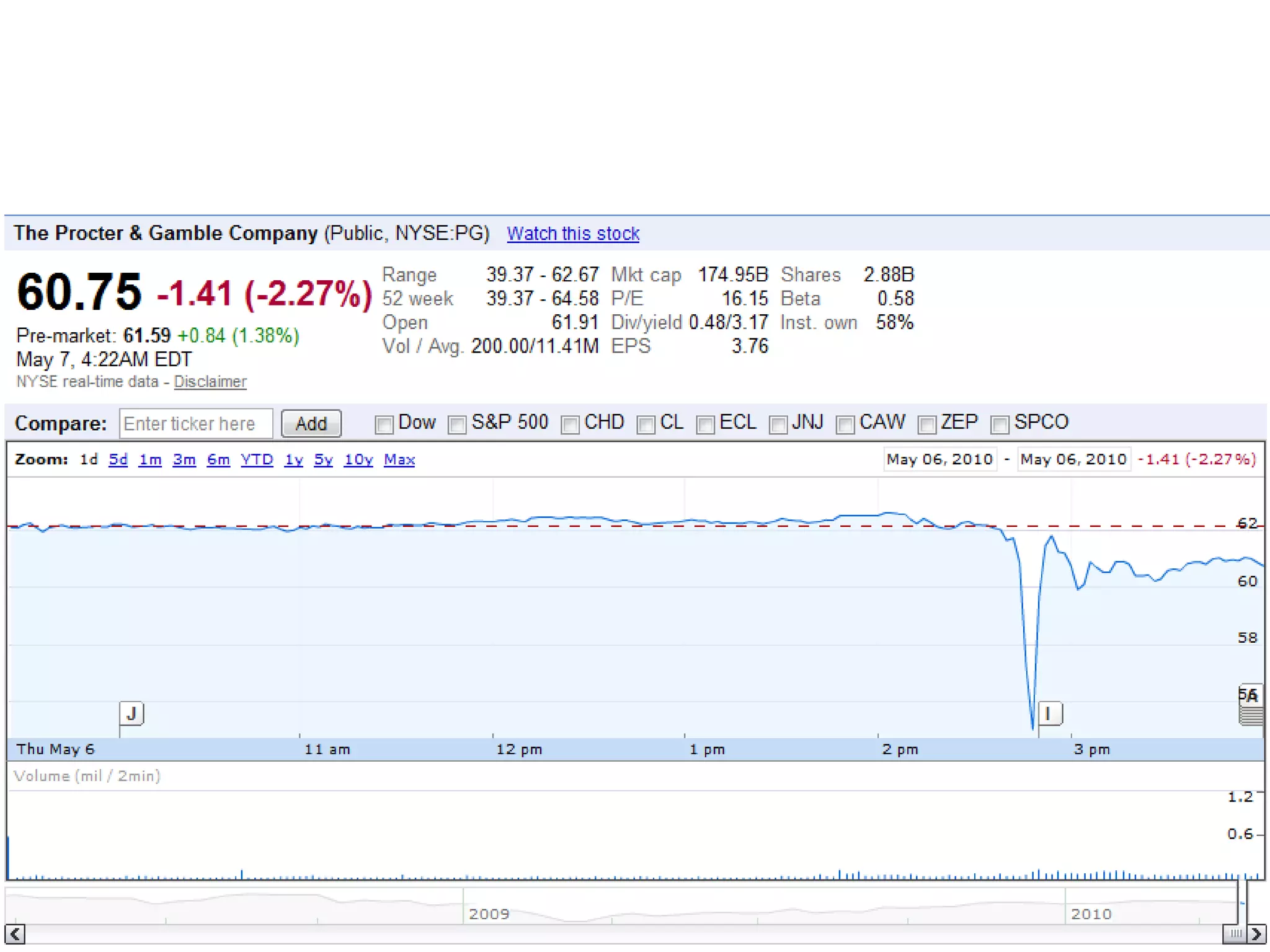This screenshot has width=1270, height=952.
Task: Enable the CL ticker checkbox
Action: pyautogui.click(x=646, y=425)
